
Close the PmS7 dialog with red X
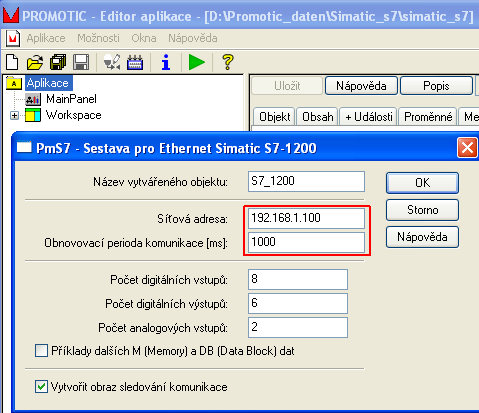(467, 147)
